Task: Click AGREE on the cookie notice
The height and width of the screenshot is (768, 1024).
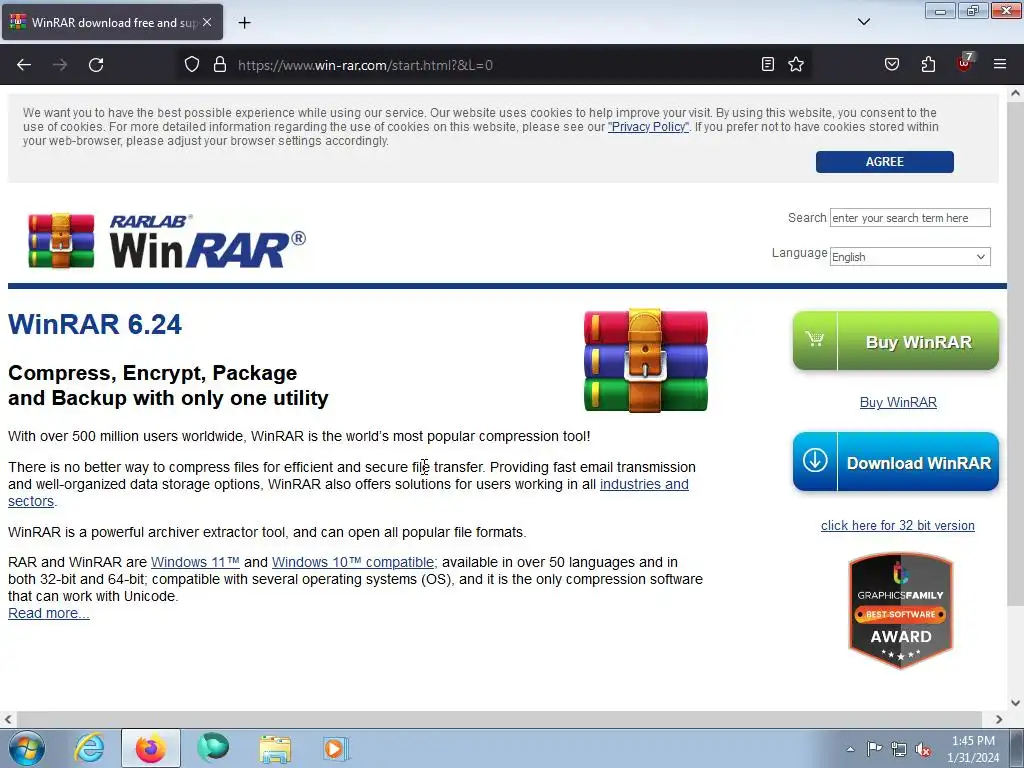Action: tap(884, 162)
